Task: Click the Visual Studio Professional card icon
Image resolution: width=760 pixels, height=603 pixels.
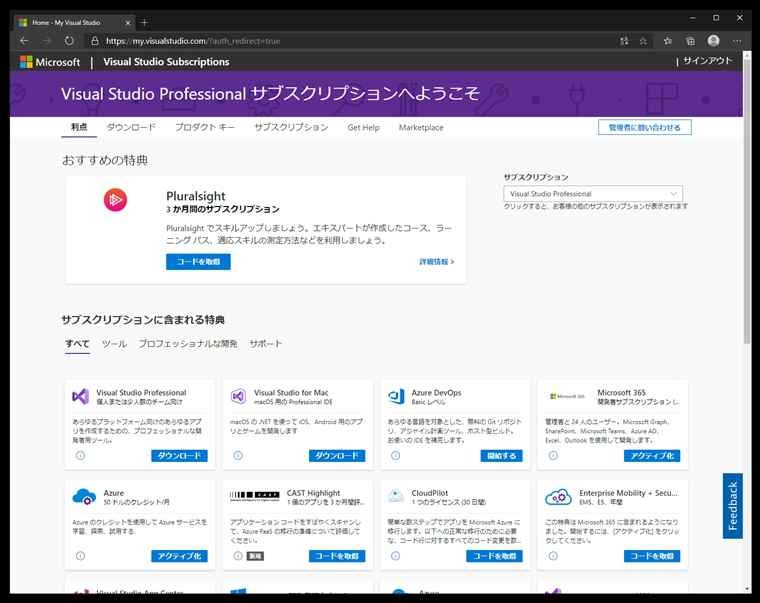Action: pyautogui.click(x=80, y=397)
